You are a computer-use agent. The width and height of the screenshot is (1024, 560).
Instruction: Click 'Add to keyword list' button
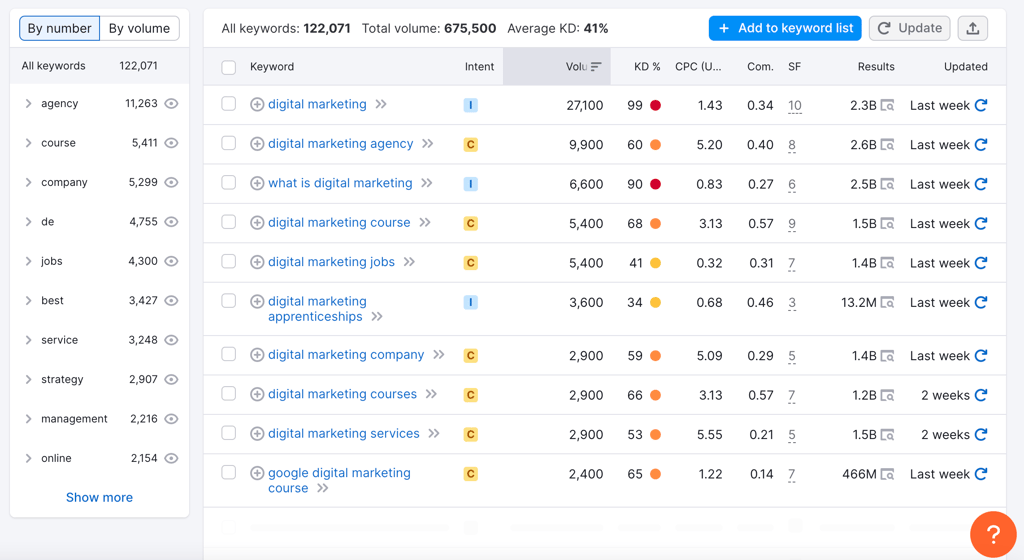pos(785,28)
